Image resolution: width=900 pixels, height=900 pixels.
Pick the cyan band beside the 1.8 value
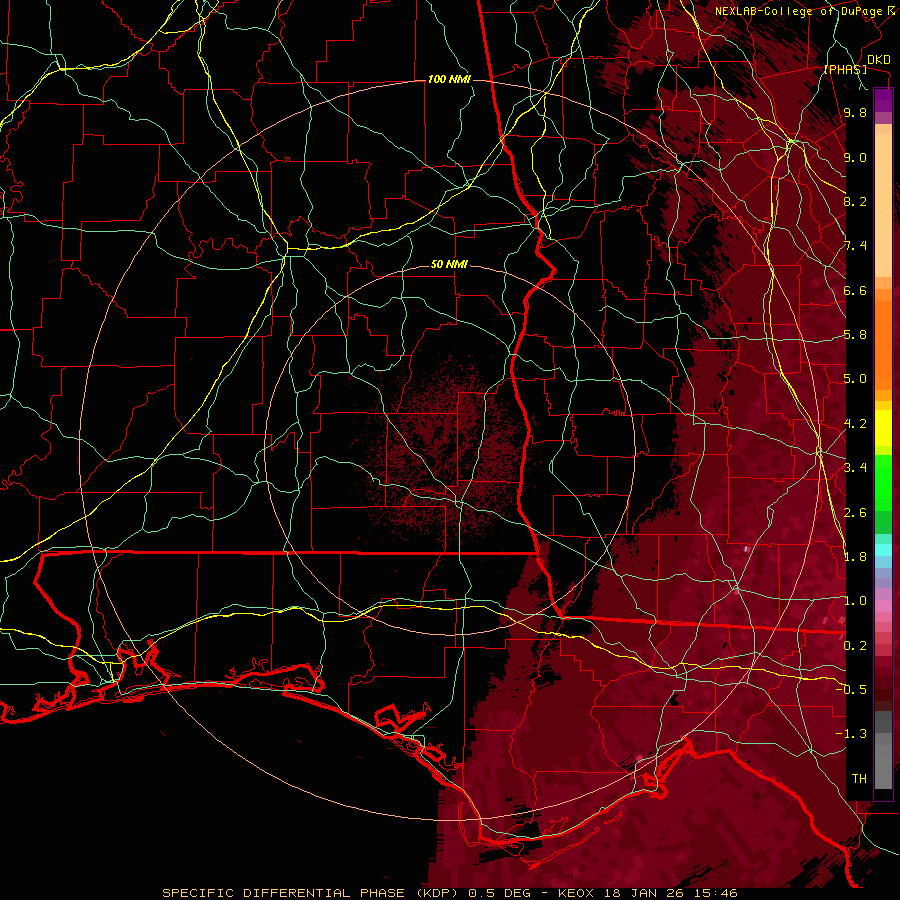(x=883, y=549)
